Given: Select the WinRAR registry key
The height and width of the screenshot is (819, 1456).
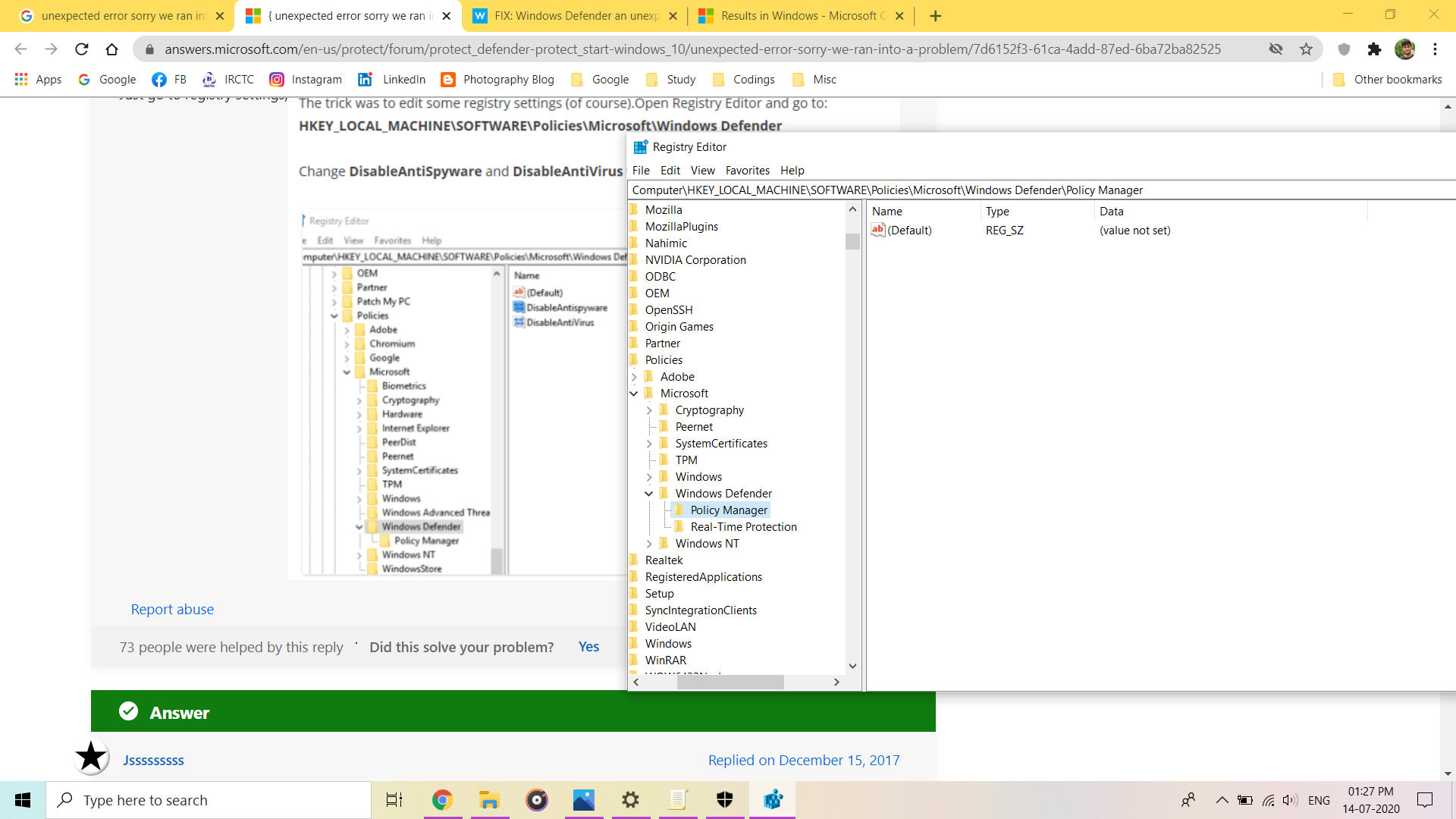Looking at the screenshot, I should pos(665,661).
